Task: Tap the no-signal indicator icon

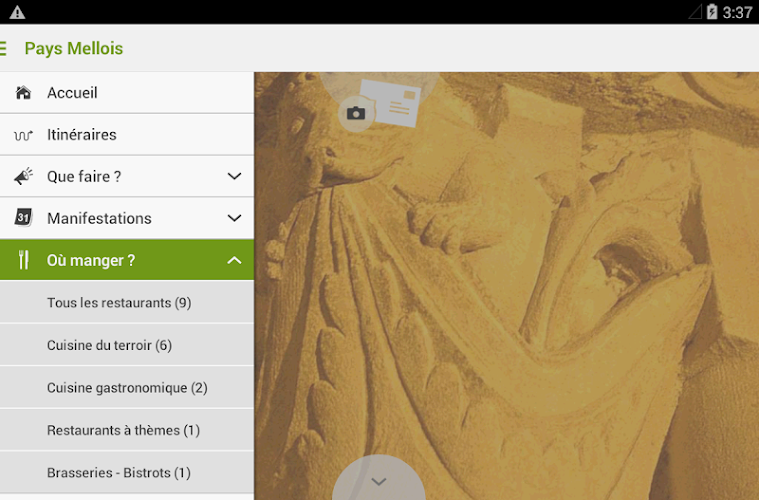Action: (x=695, y=12)
